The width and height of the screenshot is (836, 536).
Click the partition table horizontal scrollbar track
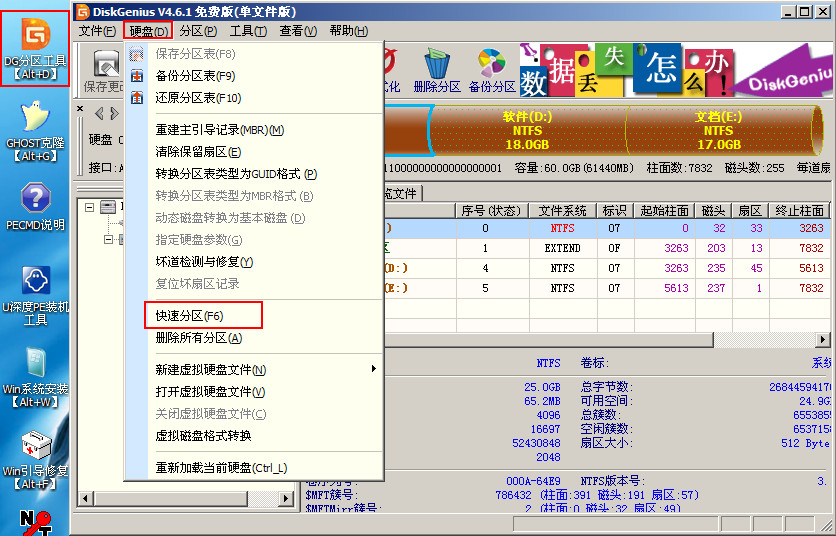coord(765,339)
